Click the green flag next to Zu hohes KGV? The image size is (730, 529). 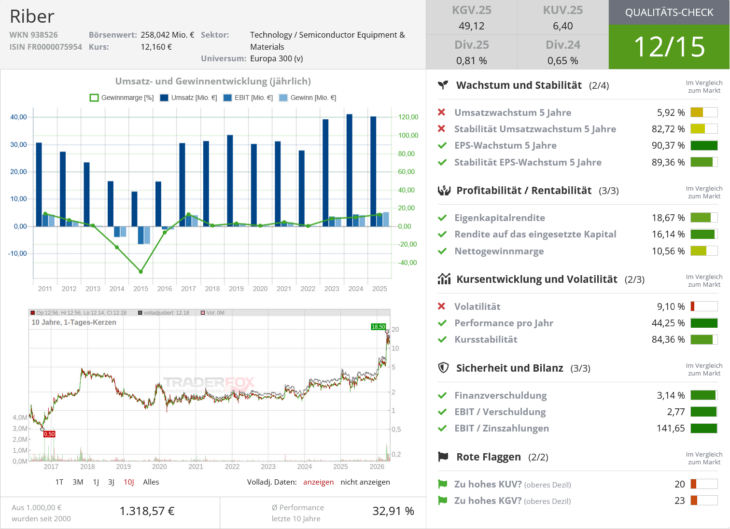tap(442, 501)
